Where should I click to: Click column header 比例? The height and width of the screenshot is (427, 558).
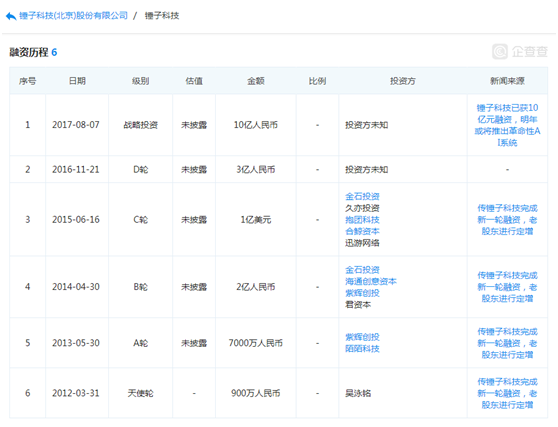tap(317, 81)
